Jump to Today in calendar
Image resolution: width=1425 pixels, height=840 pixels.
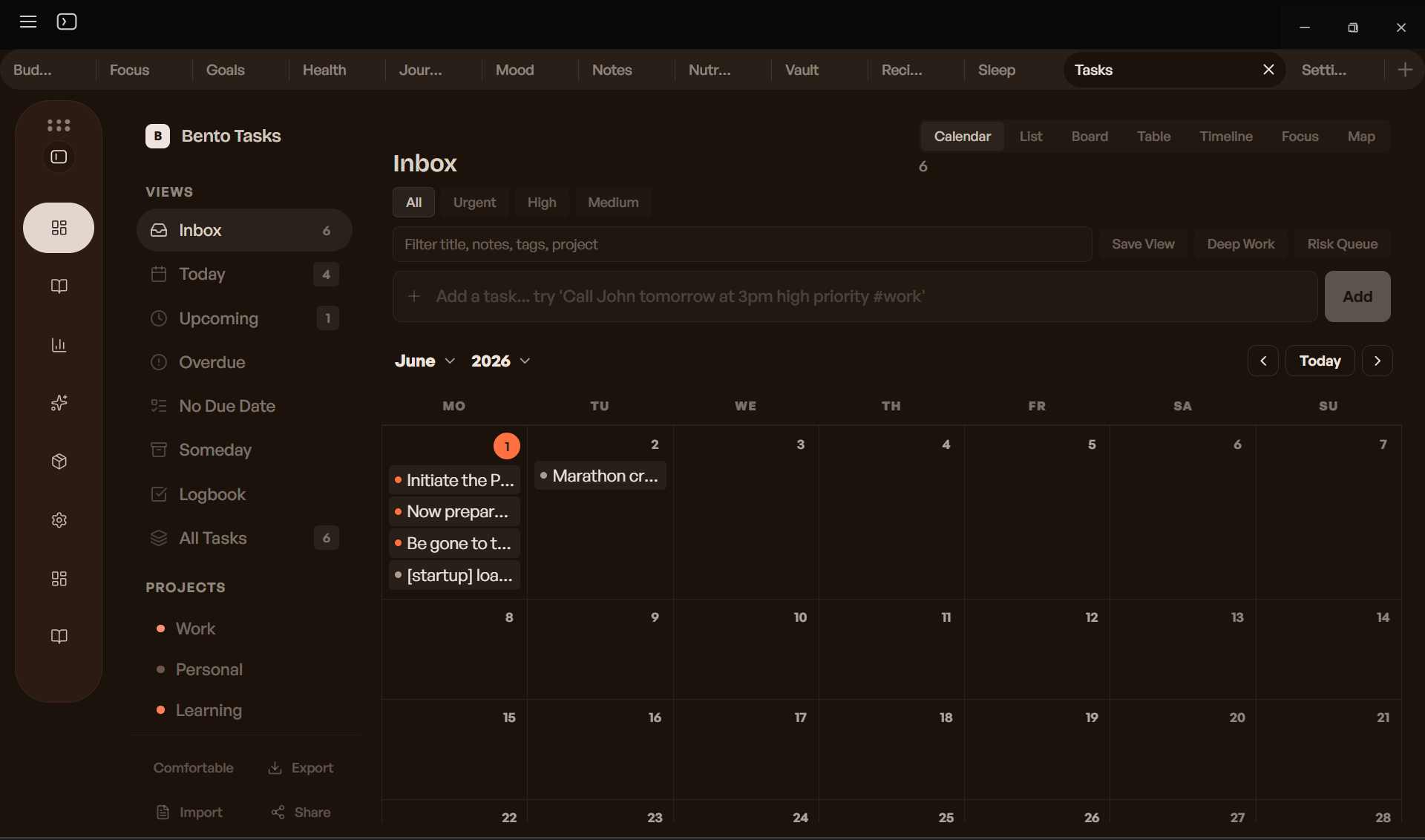(1320, 361)
